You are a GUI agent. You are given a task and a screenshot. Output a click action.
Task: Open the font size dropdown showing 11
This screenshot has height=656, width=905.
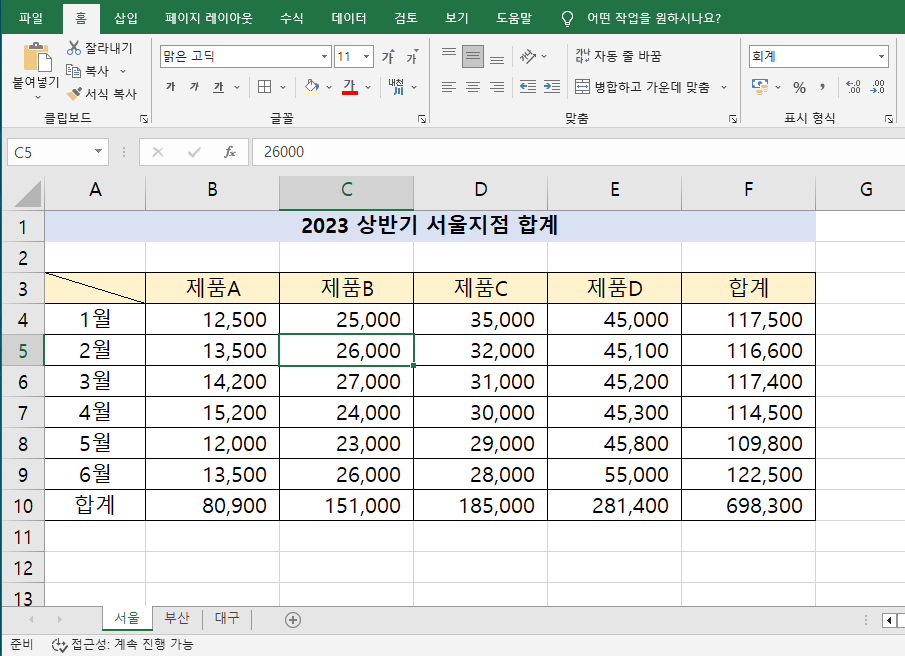[367, 57]
